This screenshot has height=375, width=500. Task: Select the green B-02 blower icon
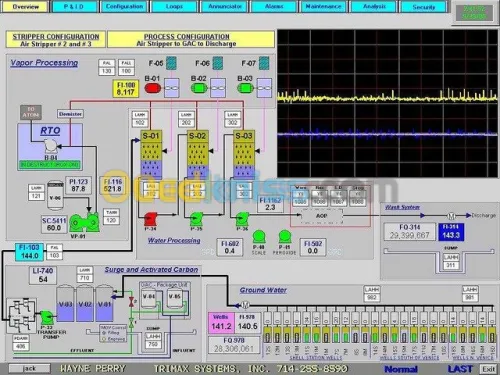tap(199, 88)
